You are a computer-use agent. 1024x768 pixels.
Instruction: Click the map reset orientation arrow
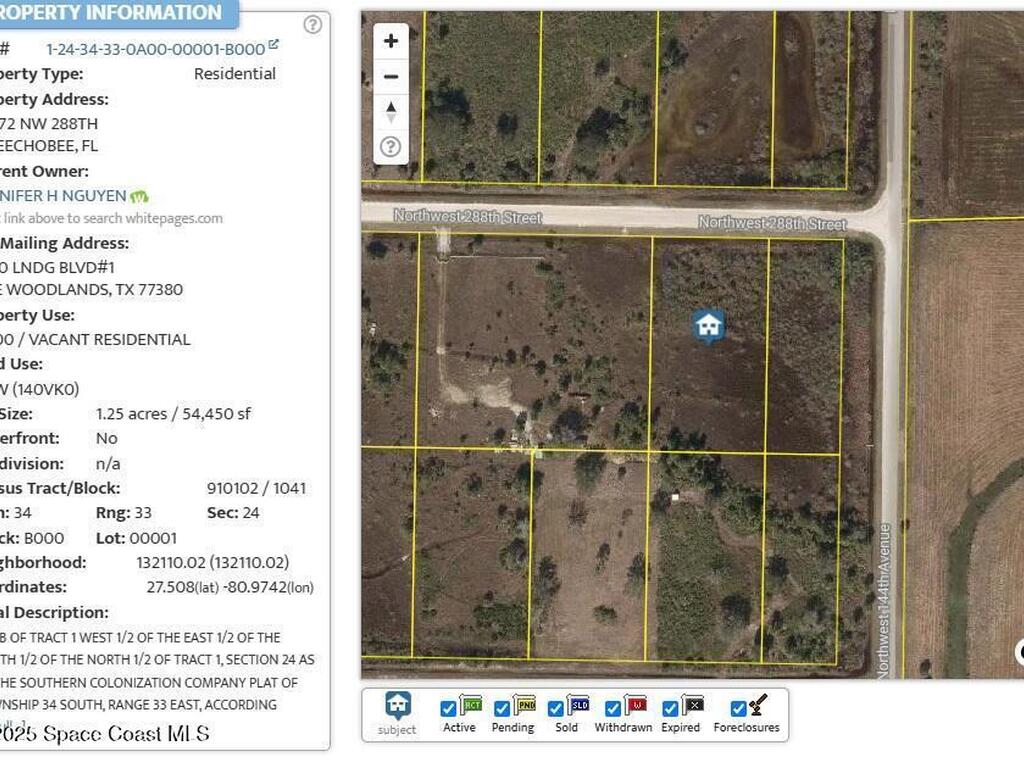pos(391,111)
